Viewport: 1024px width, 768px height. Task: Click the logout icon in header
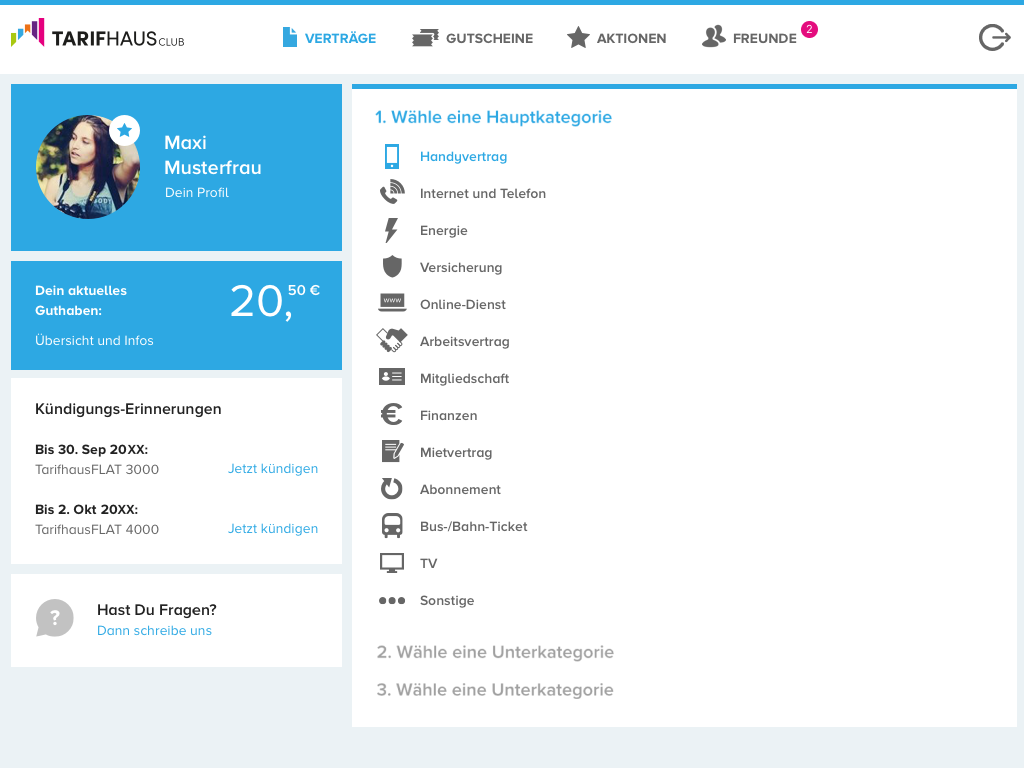(994, 38)
